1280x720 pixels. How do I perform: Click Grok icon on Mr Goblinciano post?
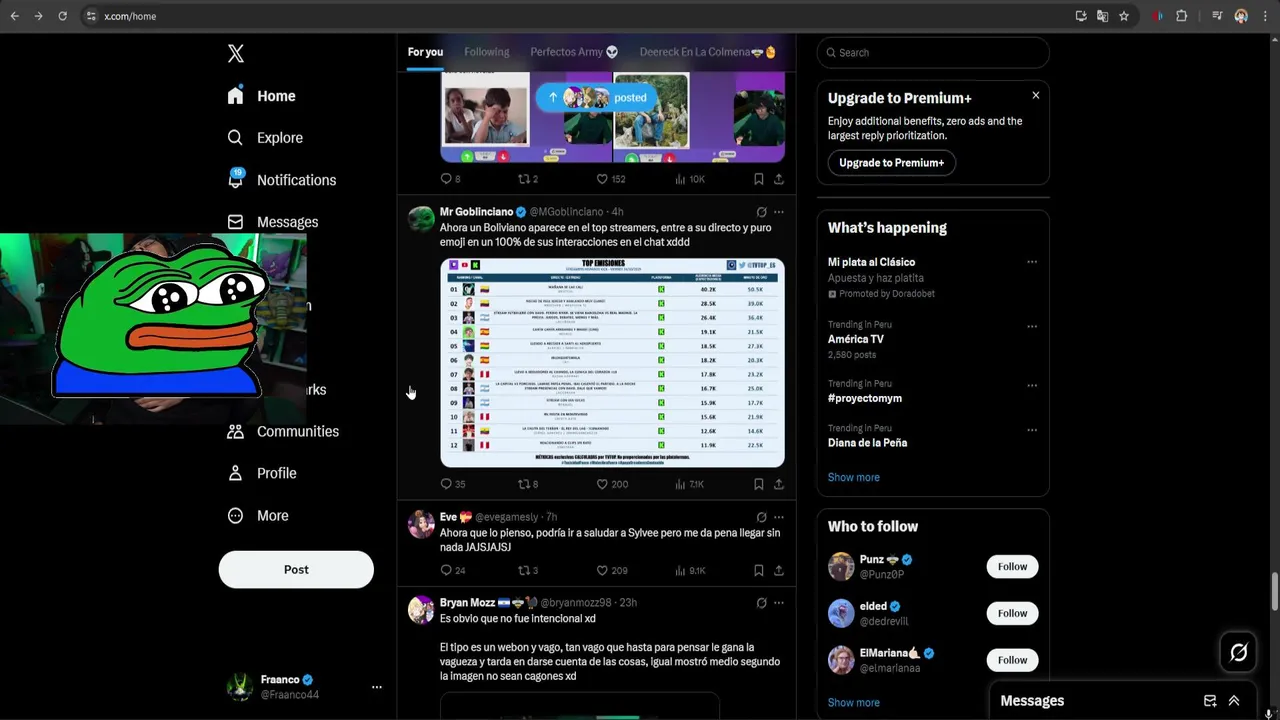[x=761, y=212]
